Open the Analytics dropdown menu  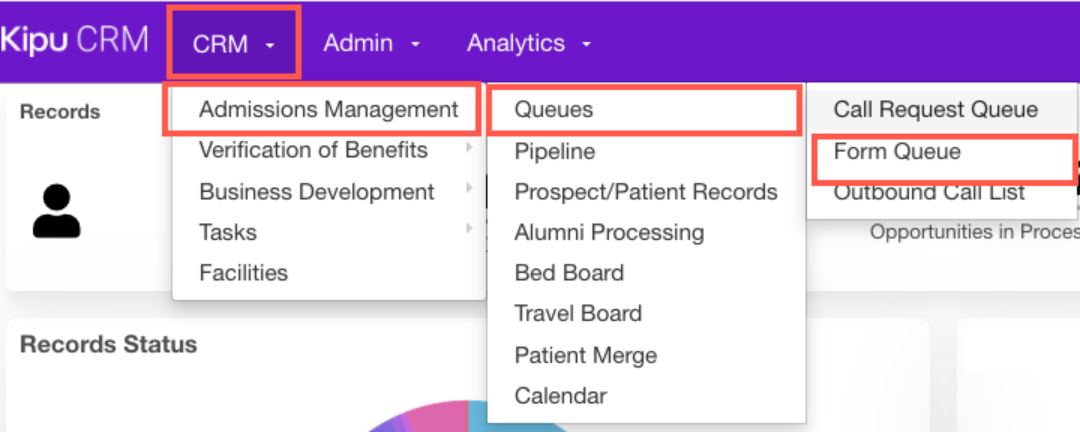point(529,44)
